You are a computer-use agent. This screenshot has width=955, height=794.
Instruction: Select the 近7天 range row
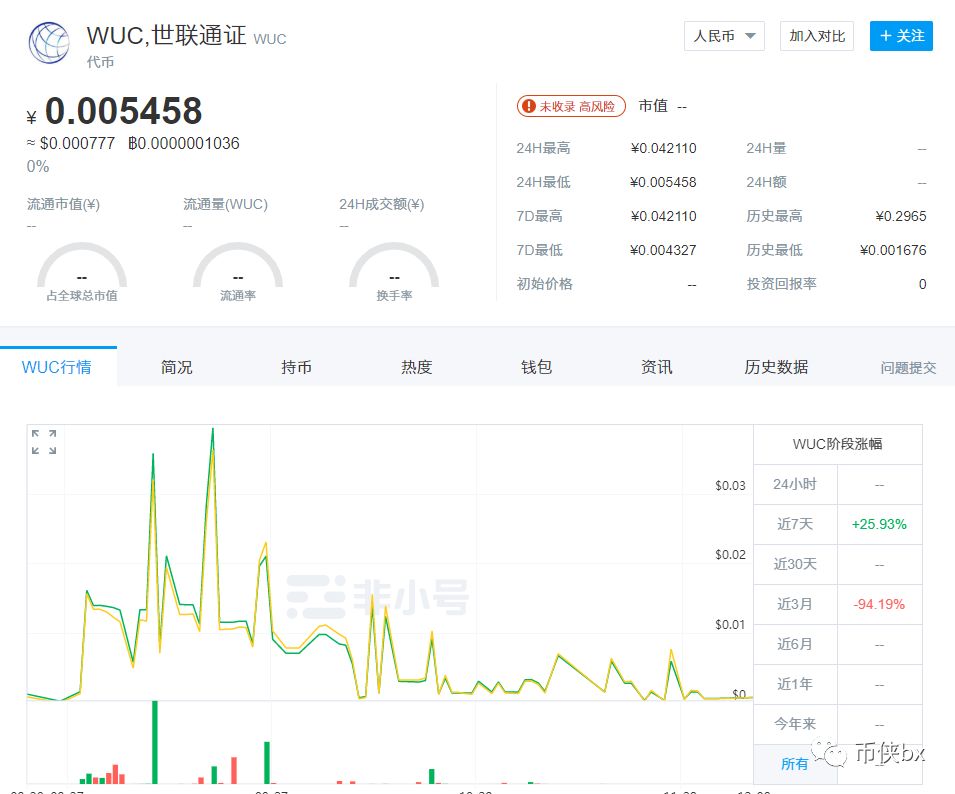coord(837,524)
